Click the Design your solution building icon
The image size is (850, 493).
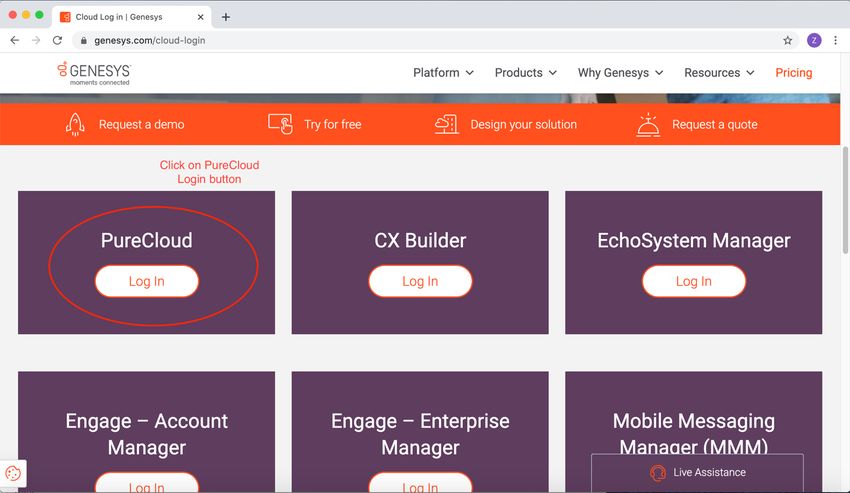click(447, 124)
